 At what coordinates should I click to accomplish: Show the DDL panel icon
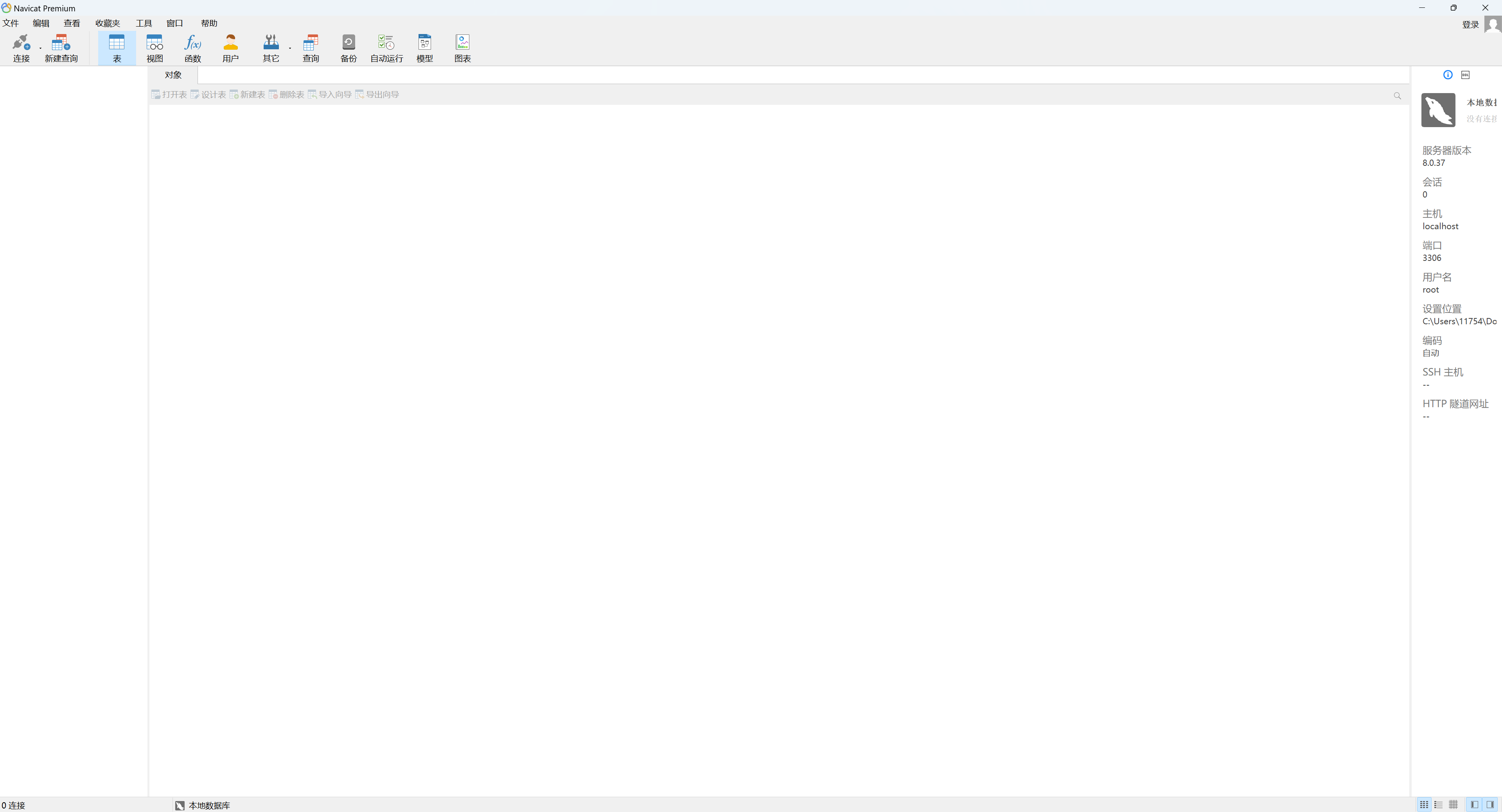(x=1465, y=75)
